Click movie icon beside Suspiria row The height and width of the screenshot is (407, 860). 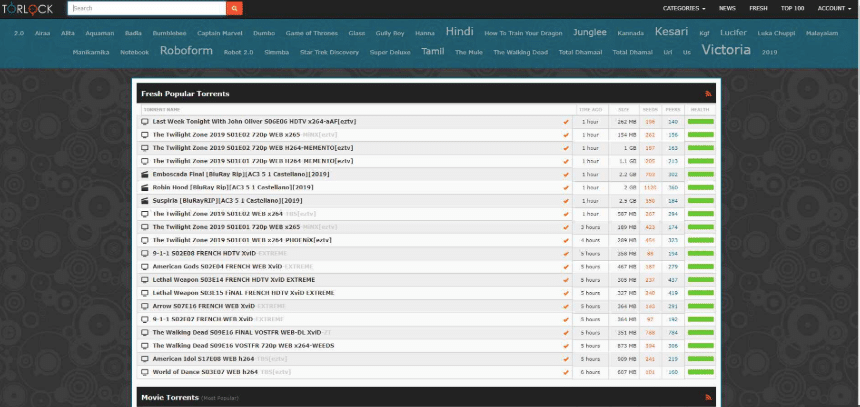tap(145, 201)
